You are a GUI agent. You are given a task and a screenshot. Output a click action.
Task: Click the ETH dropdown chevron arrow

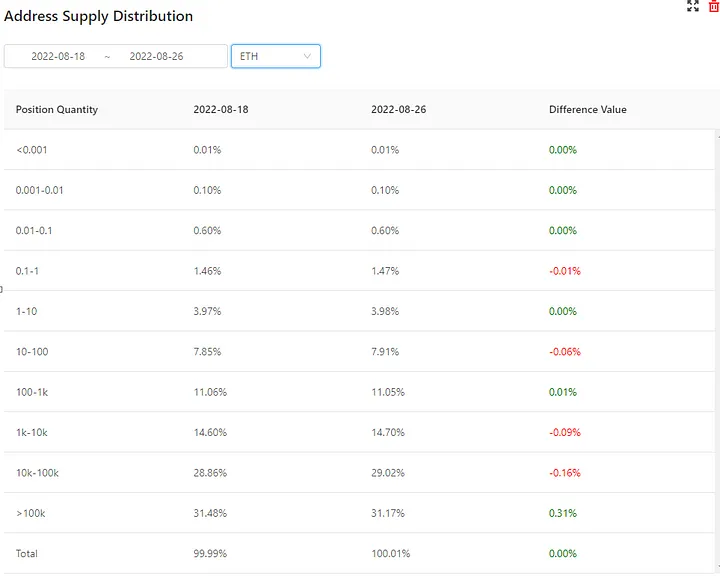tap(307, 56)
